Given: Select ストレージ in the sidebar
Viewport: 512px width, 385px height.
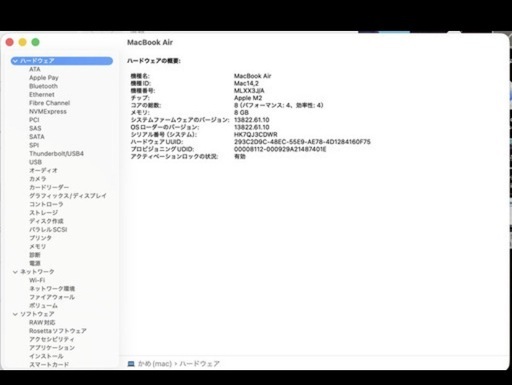Looking at the screenshot, I should coord(44,213).
